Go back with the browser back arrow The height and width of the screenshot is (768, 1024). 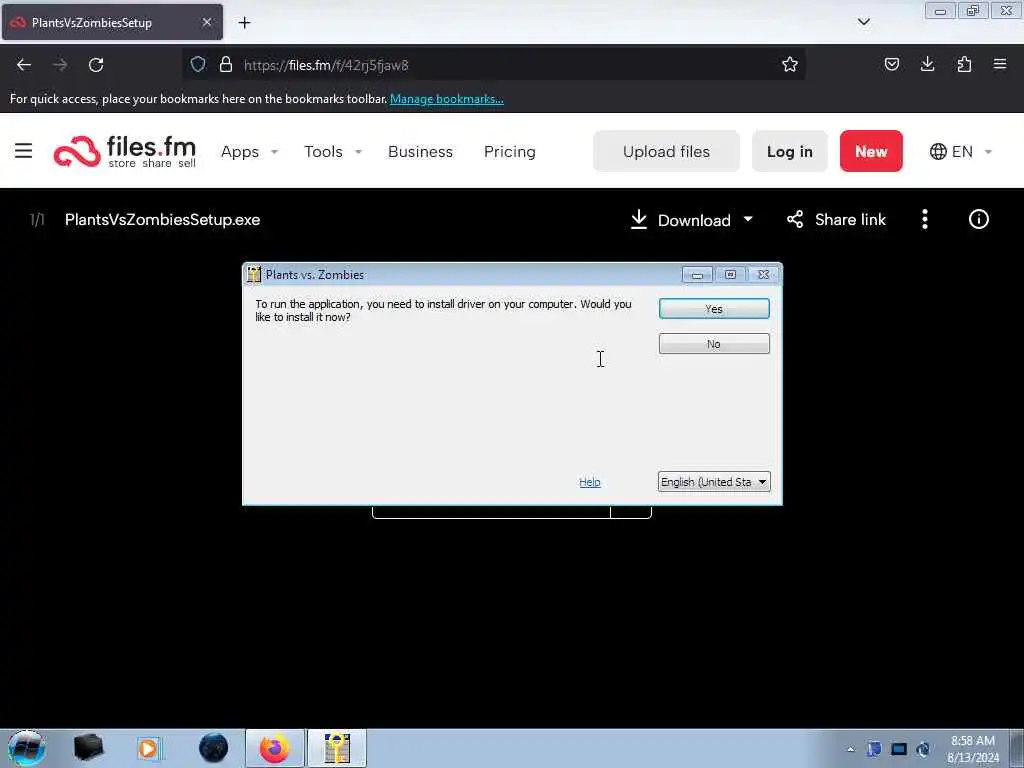(24, 65)
